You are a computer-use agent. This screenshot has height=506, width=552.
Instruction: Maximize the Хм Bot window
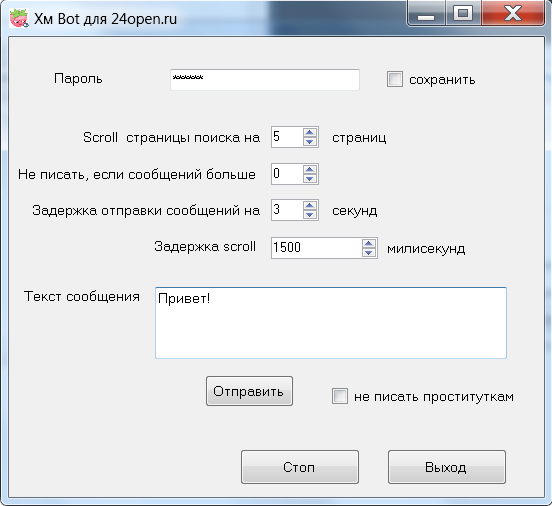point(463,14)
